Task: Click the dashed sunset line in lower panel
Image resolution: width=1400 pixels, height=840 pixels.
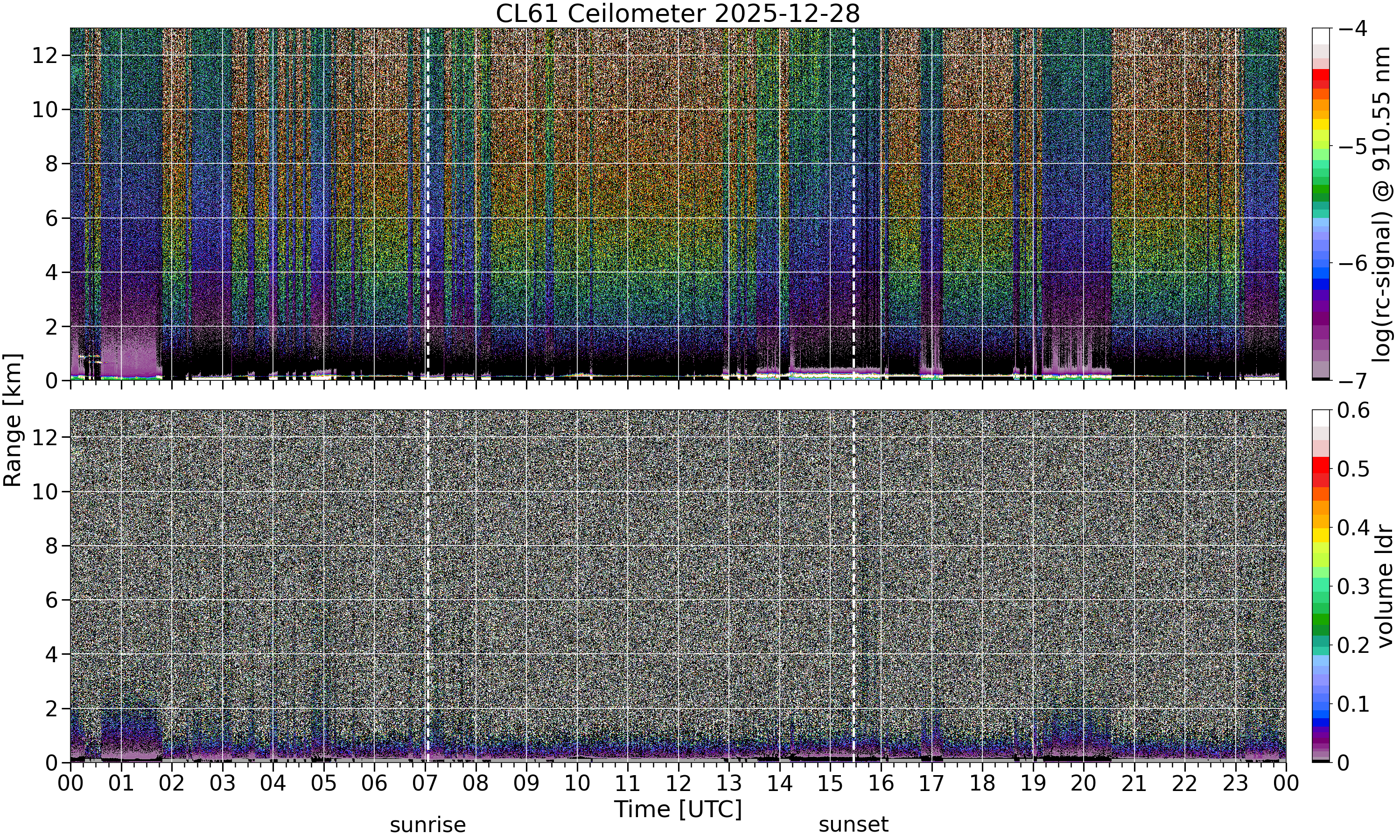Action: click(854, 586)
